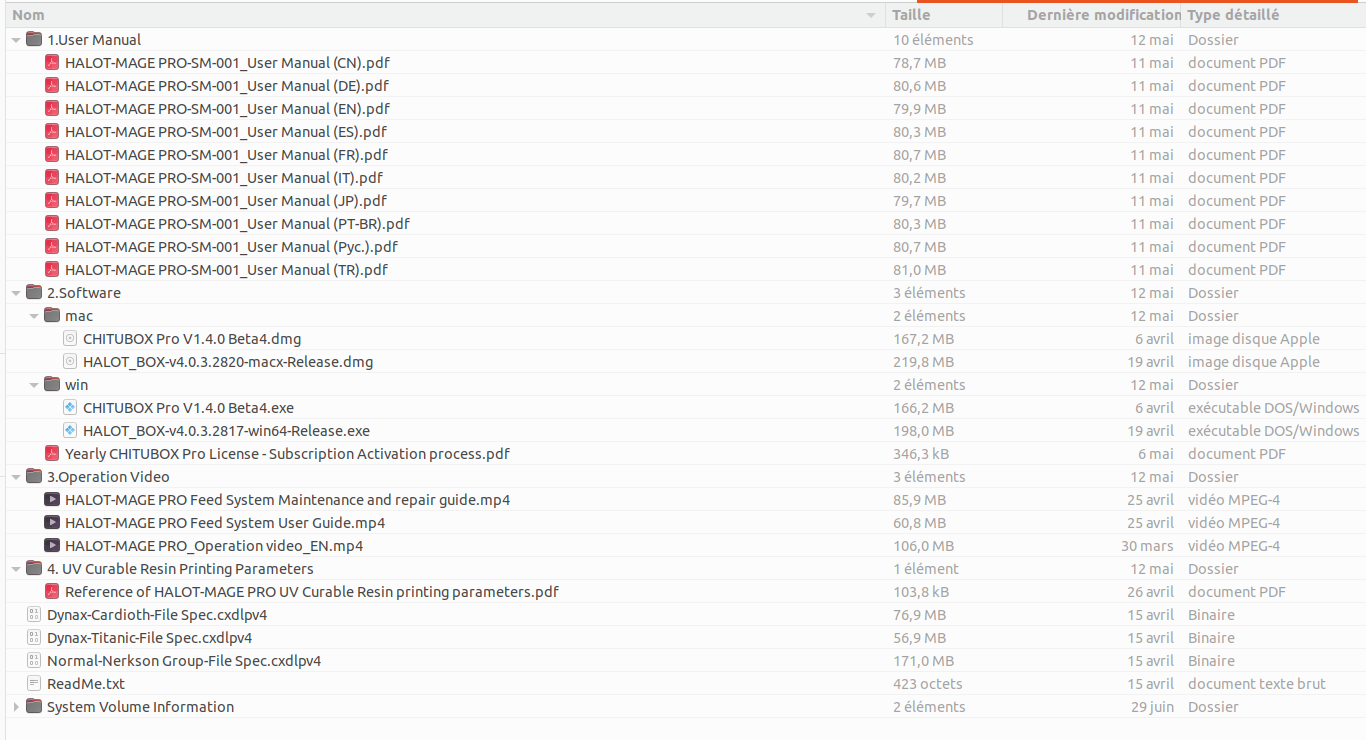This screenshot has height=740, width=1366.
Task: Collapse the 2.Software folder tree
Action: 15,293
